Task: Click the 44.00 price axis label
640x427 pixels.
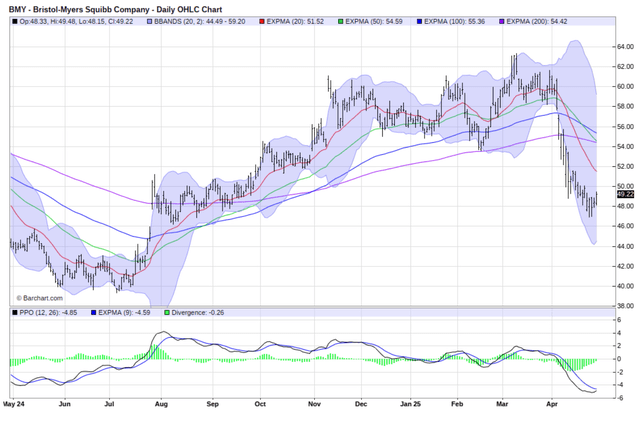Action: [x=625, y=246]
